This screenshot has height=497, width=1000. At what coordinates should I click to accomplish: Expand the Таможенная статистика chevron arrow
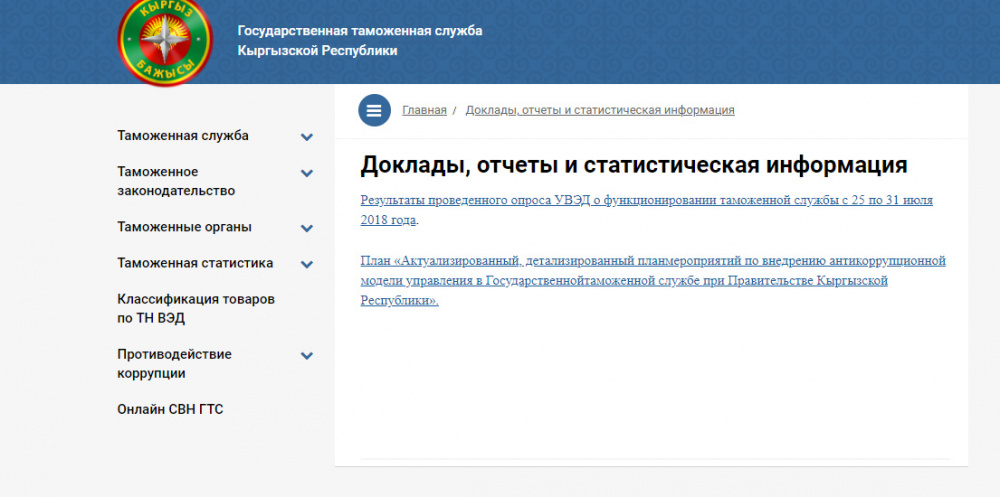(307, 264)
